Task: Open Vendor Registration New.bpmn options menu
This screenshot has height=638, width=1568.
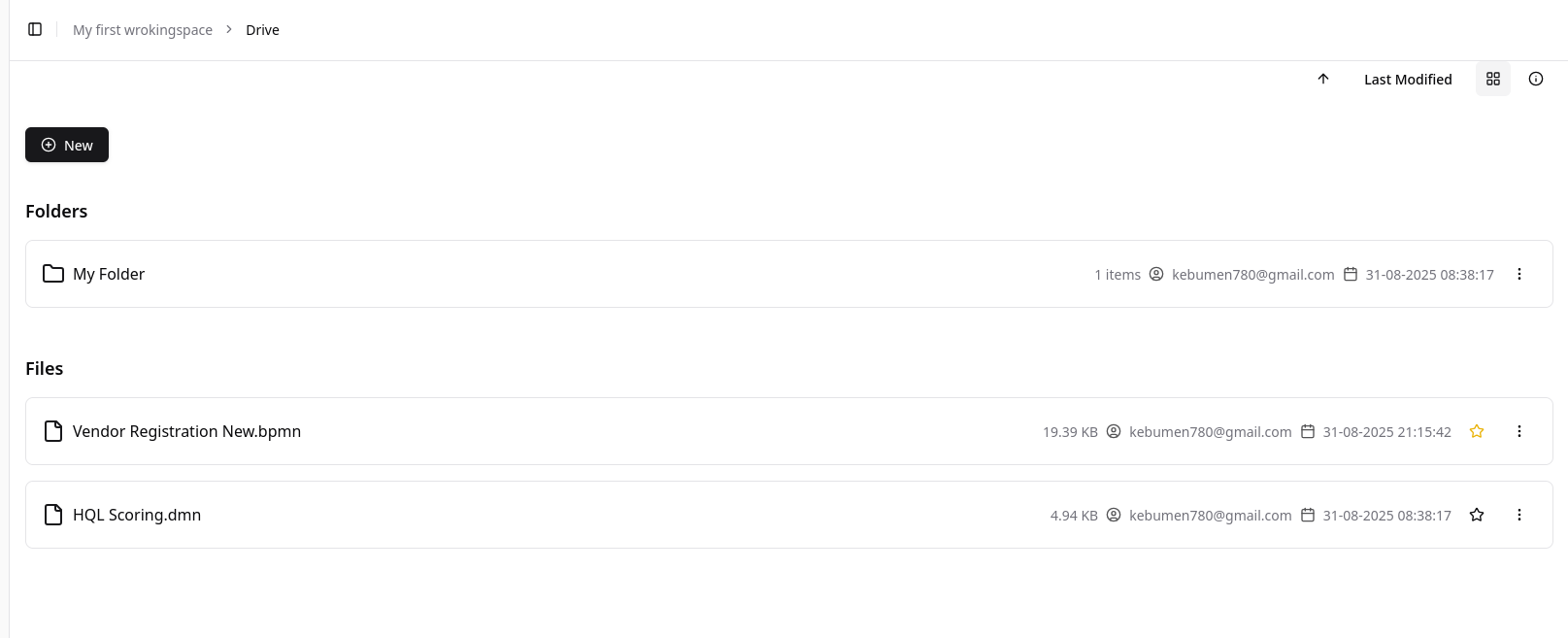Action: click(1519, 431)
